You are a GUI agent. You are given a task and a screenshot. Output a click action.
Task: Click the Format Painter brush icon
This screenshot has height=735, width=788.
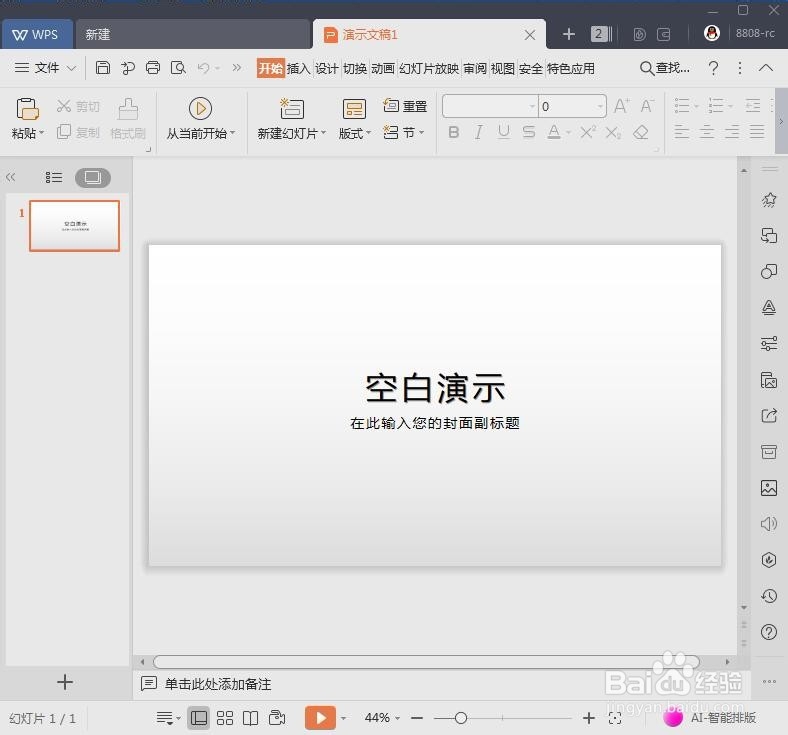(128, 109)
